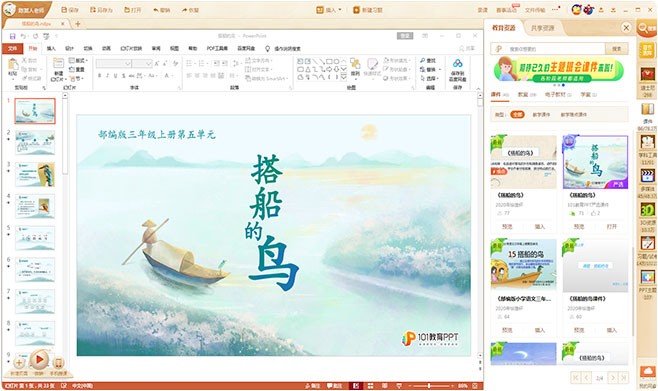Select the Teaching Courseware type filter
This screenshot has width=658, height=391.
(x=541, y=115)
